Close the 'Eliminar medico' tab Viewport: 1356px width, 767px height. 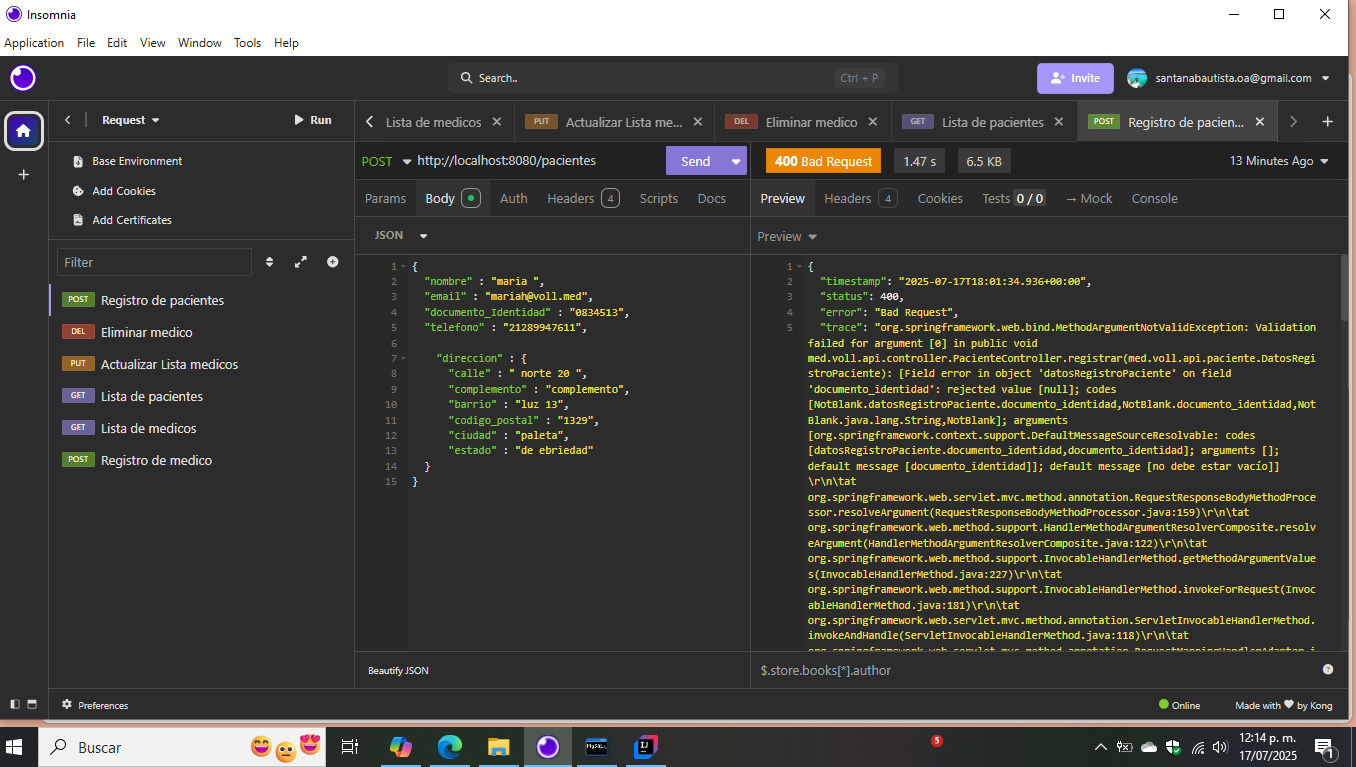click(873, 122)
